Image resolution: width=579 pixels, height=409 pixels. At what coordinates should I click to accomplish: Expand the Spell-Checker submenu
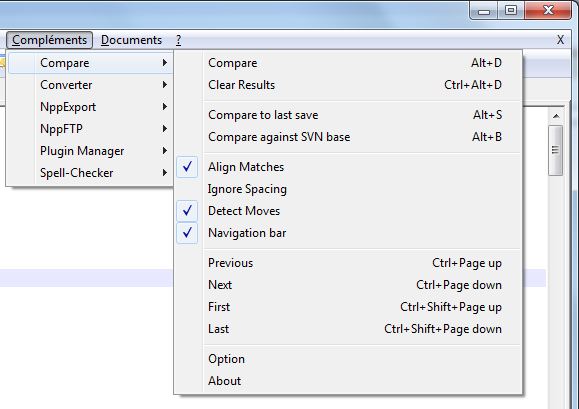pyautogui.click(x=90, y=173)
